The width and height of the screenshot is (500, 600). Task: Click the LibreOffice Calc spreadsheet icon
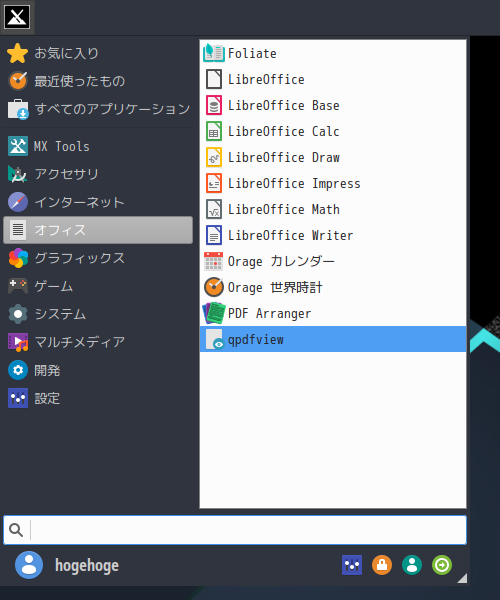pos(213,131)
